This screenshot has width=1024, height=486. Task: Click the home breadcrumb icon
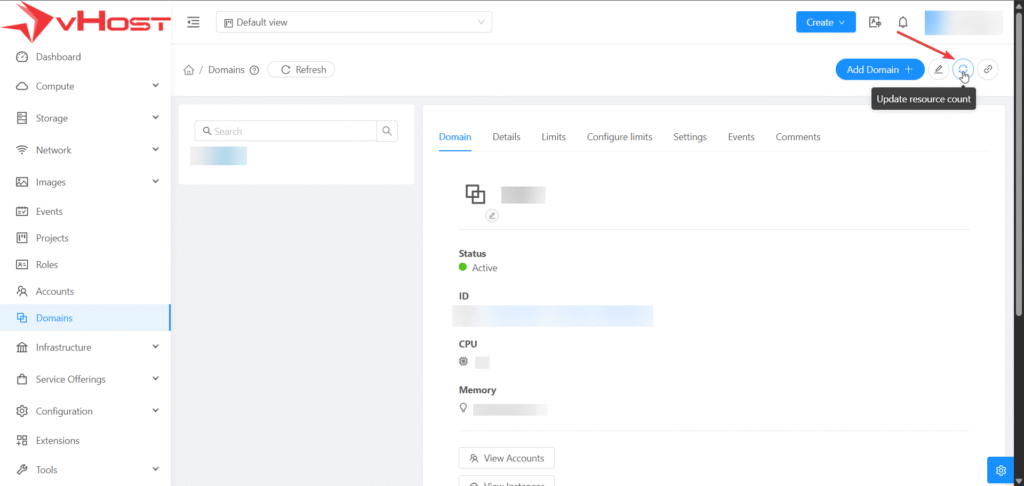(x=188, y=70)
